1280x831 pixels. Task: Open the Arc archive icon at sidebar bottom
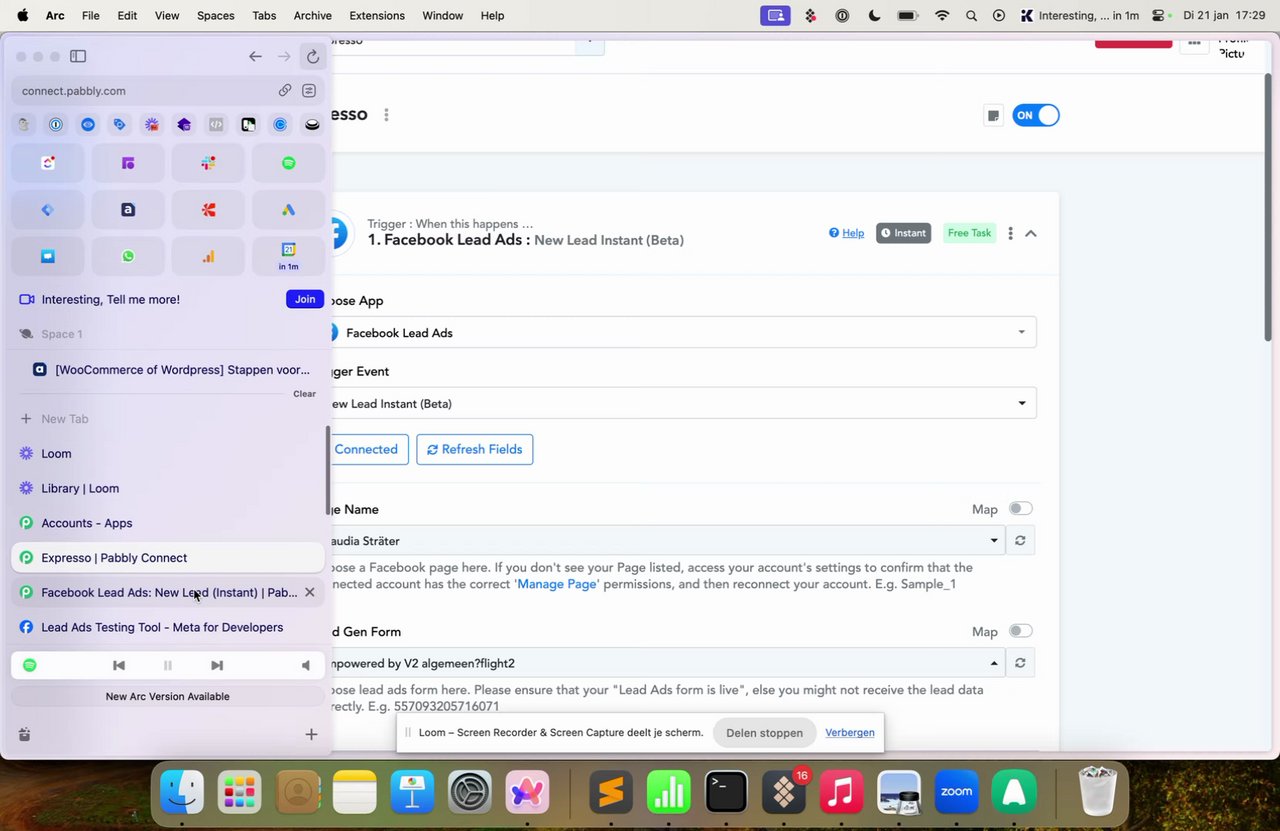24,735
